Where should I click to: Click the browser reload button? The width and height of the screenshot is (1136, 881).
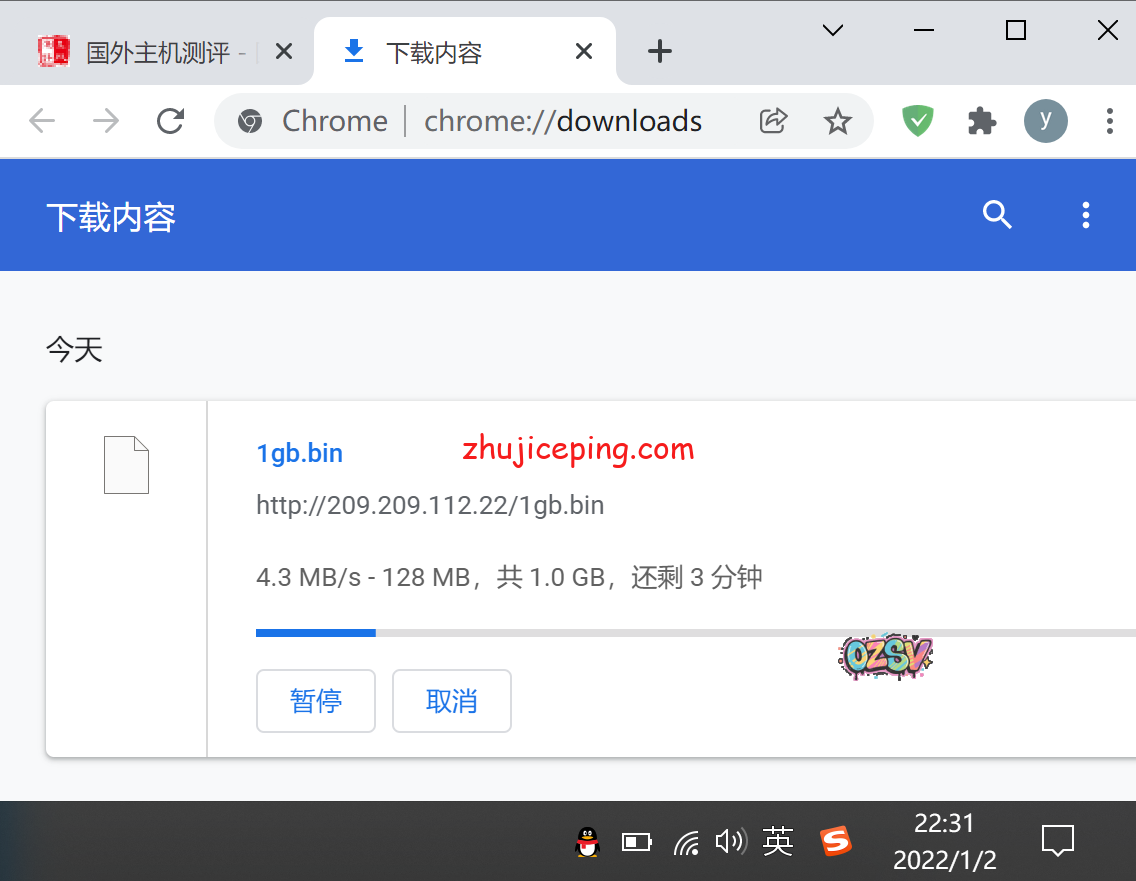[171, 121]
